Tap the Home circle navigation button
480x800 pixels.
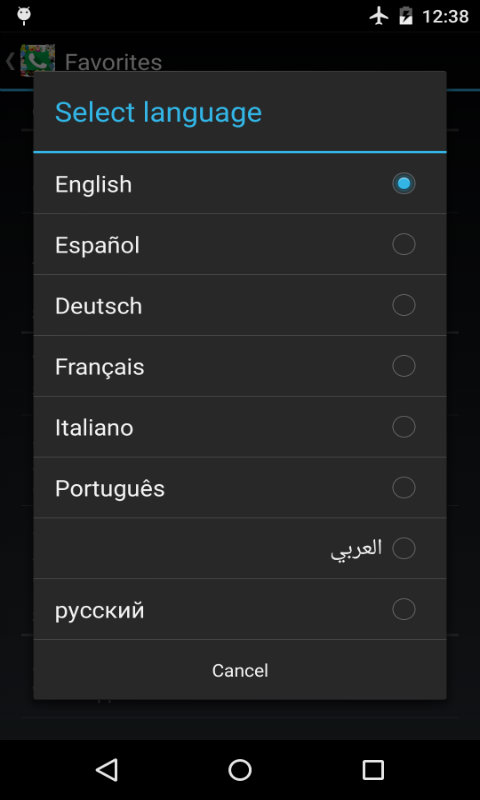click(240, 770)
